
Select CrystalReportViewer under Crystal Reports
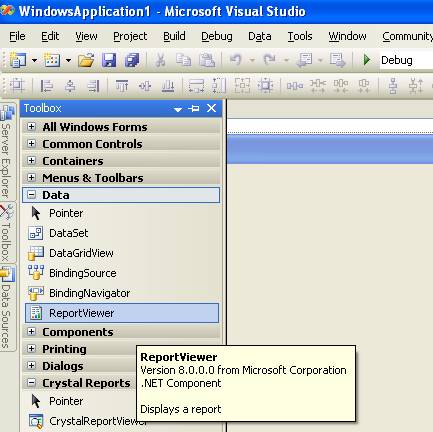click(87, 421)
